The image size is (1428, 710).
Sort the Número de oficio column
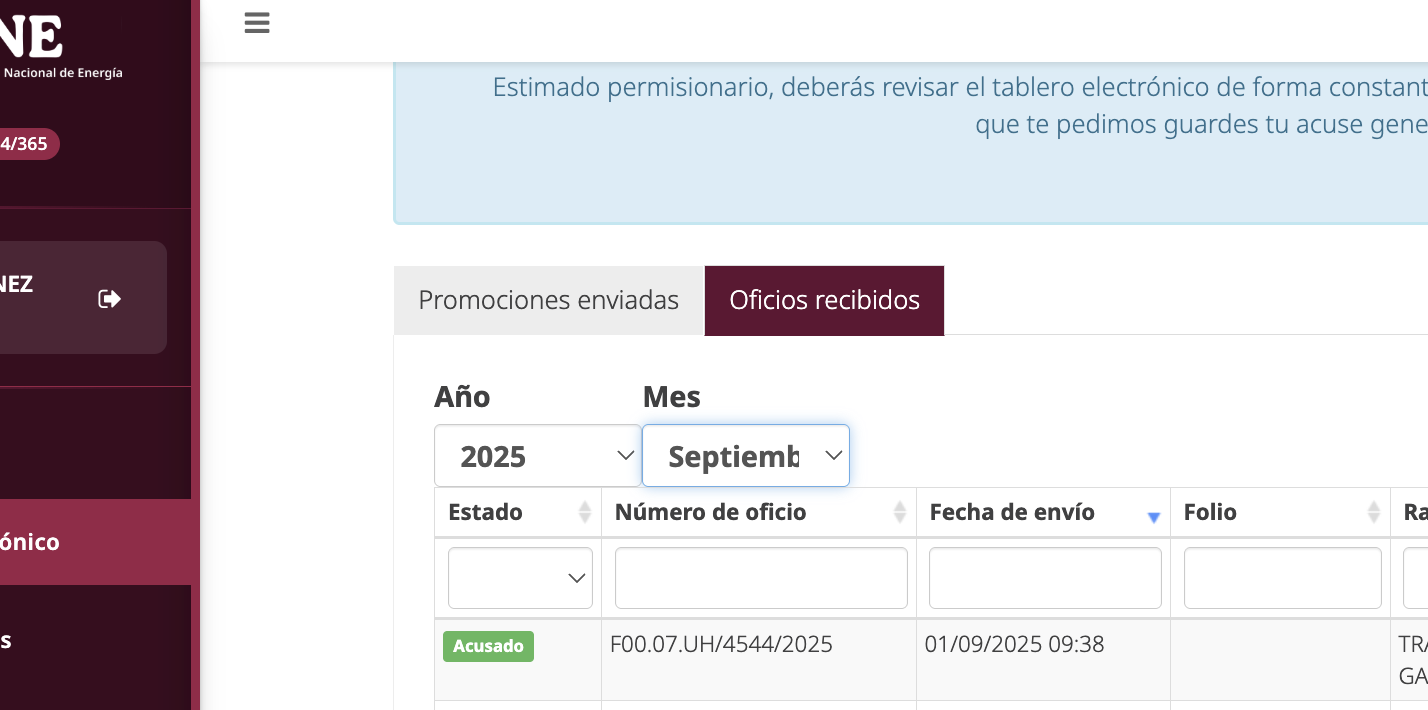[900, 512]
